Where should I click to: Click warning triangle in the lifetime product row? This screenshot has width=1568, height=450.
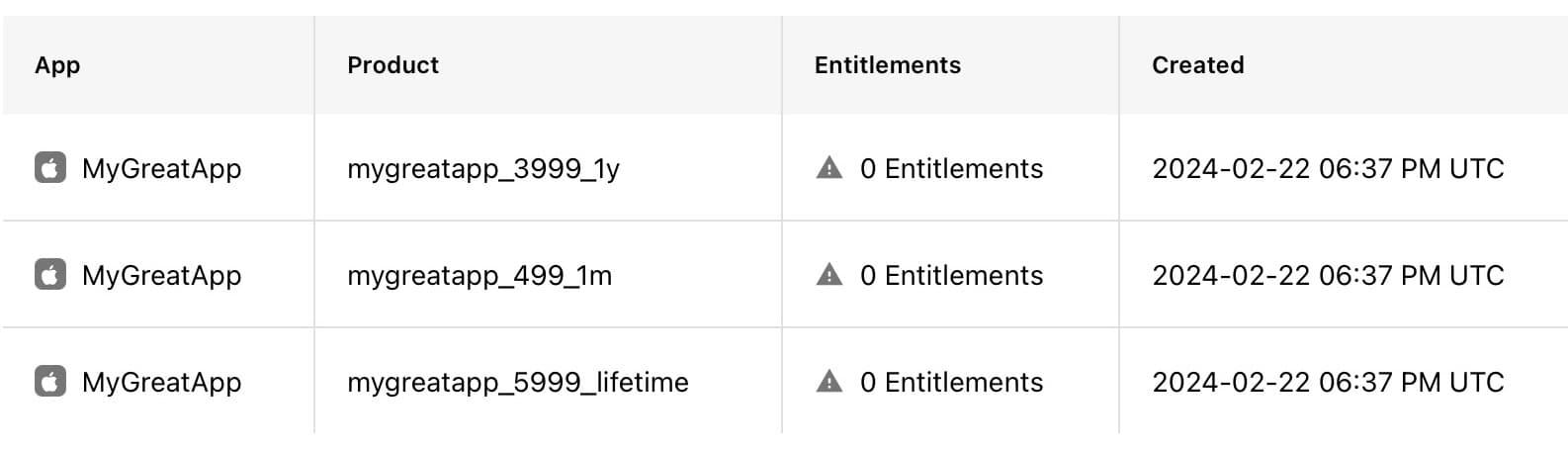coord(829,382)
